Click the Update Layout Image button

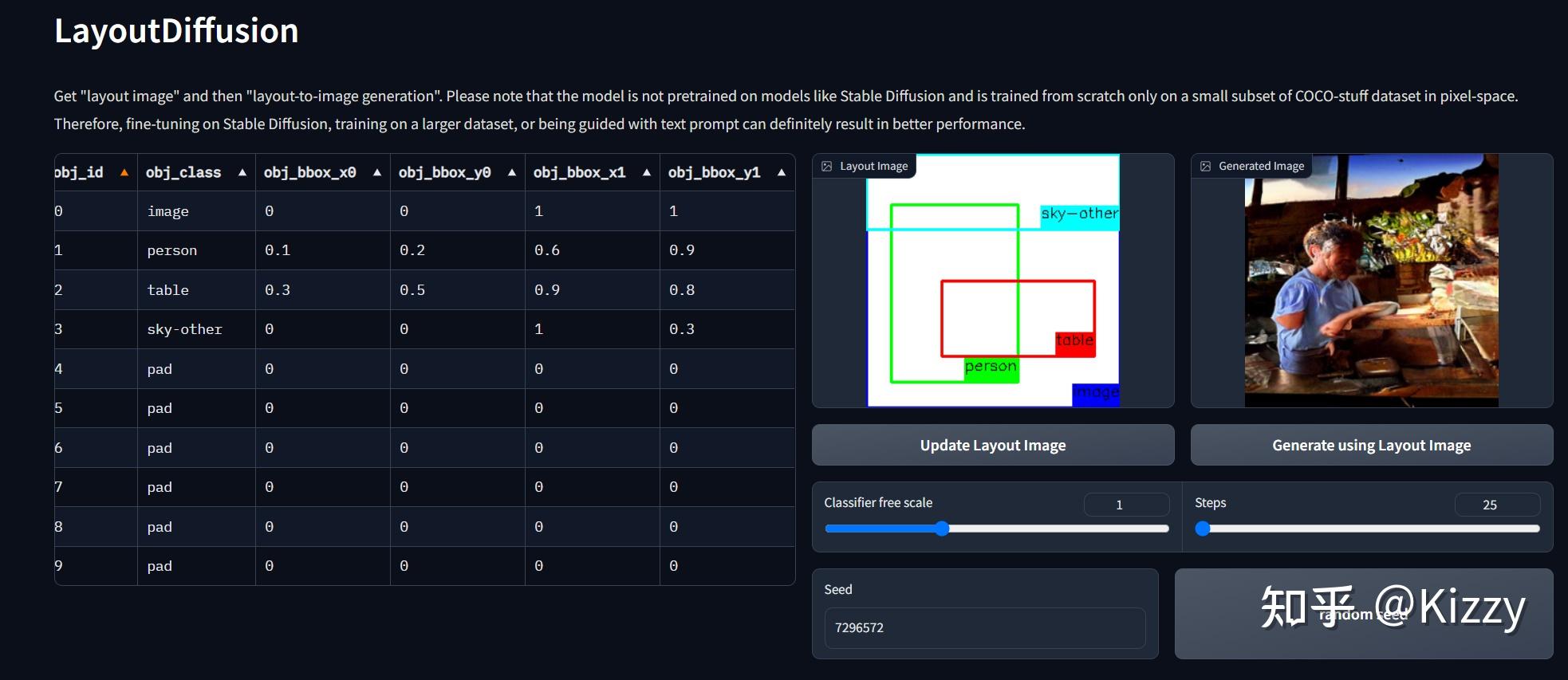pyautogui.click(x=992, y=445)
